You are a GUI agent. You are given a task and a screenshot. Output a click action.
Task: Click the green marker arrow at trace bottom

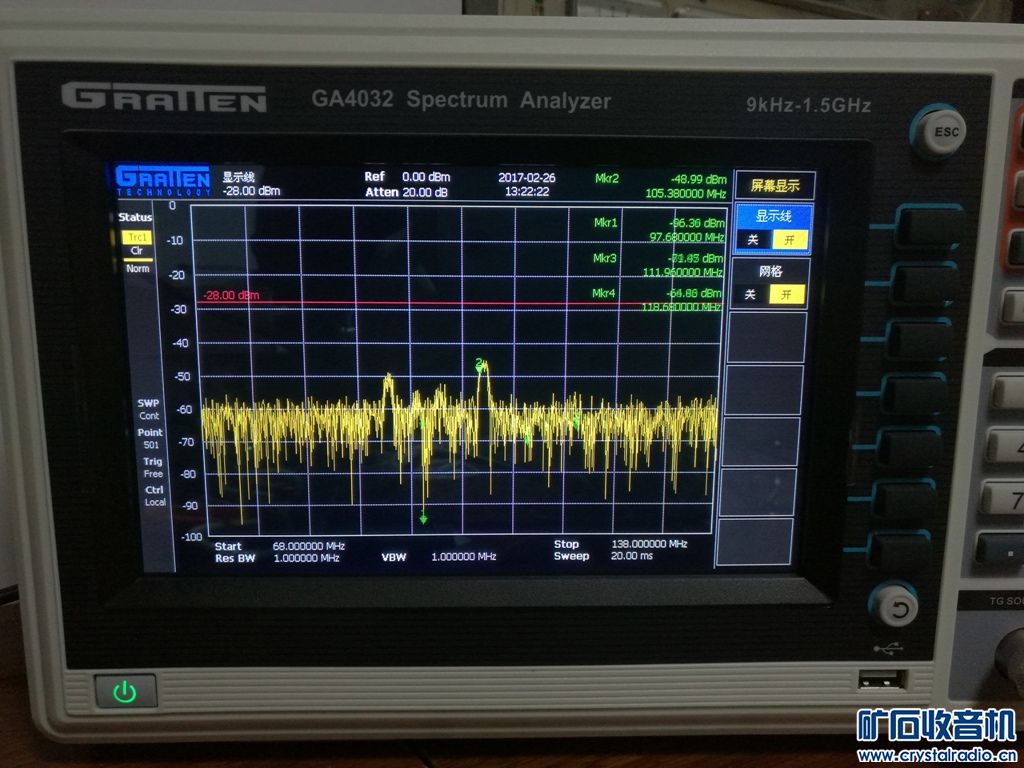pyautogui.click(x=423, y=519)
